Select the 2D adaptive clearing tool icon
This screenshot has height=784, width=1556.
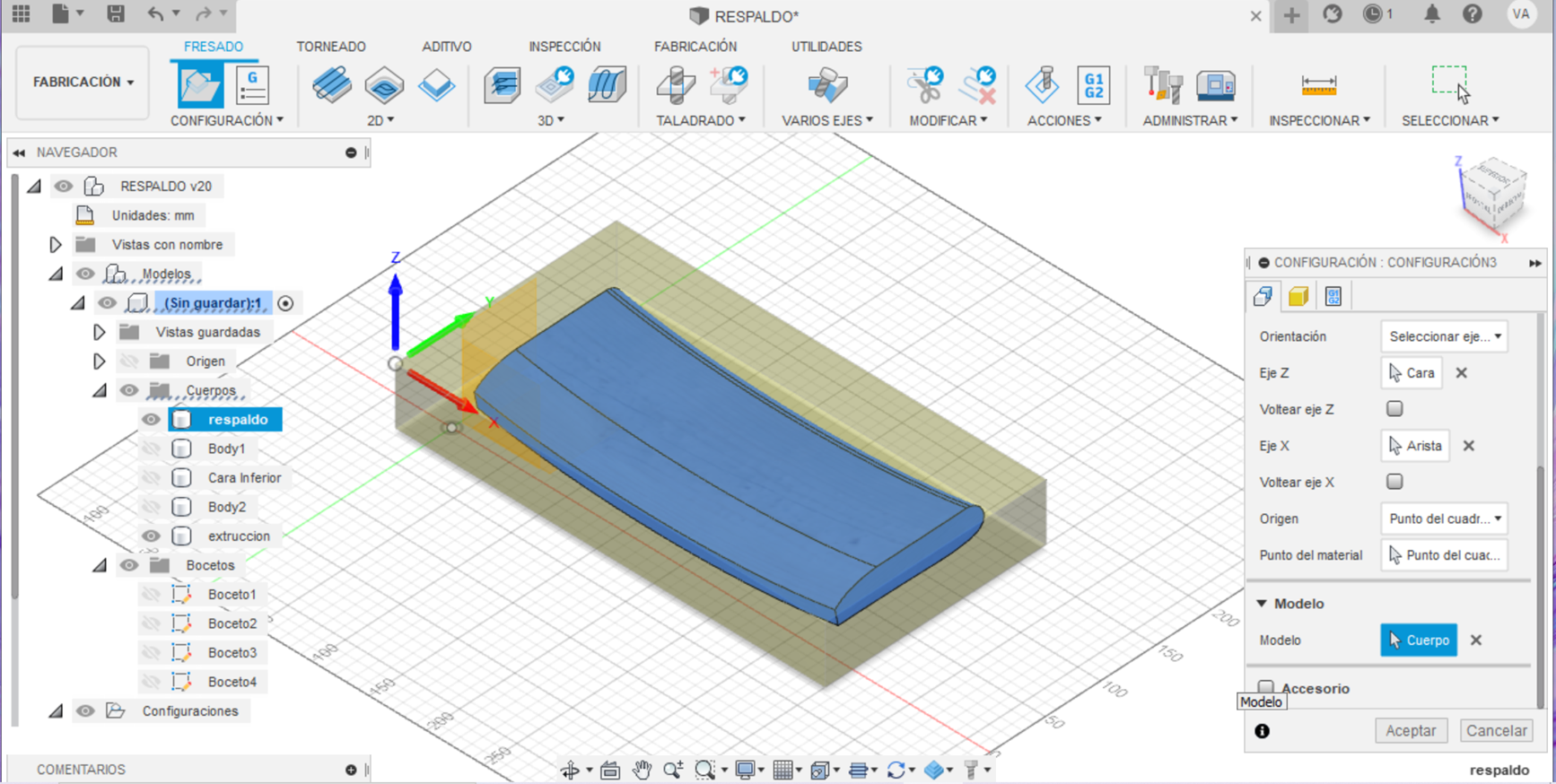(x=332, y=85)
